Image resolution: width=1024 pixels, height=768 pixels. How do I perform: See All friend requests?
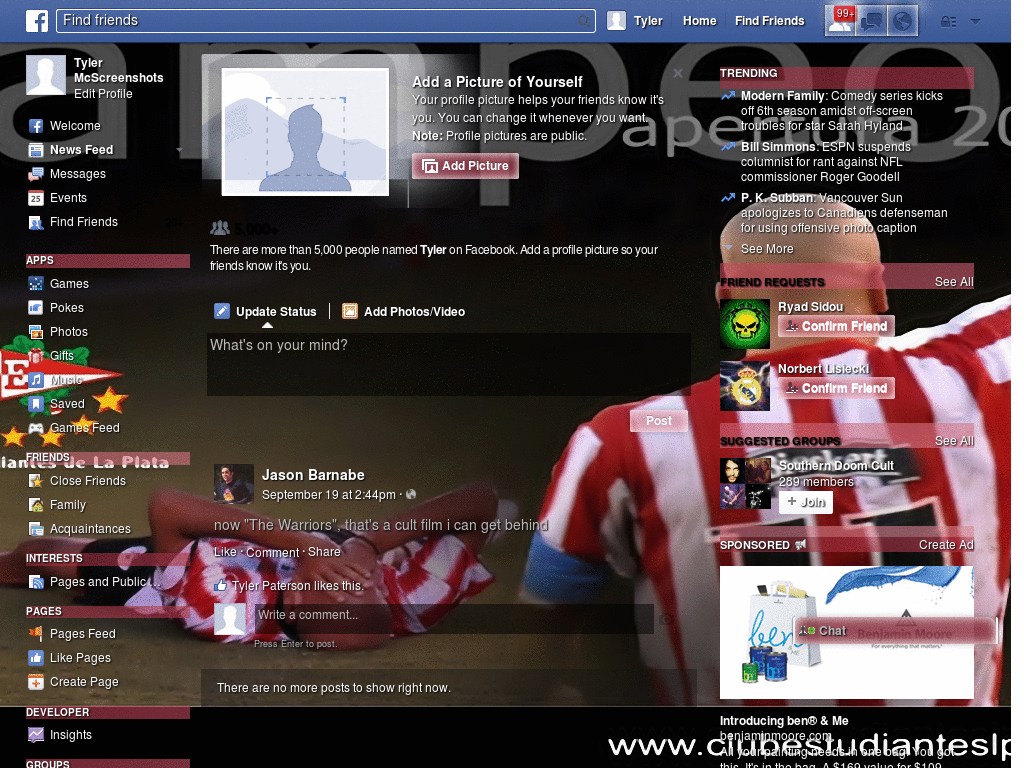point(953,282)
